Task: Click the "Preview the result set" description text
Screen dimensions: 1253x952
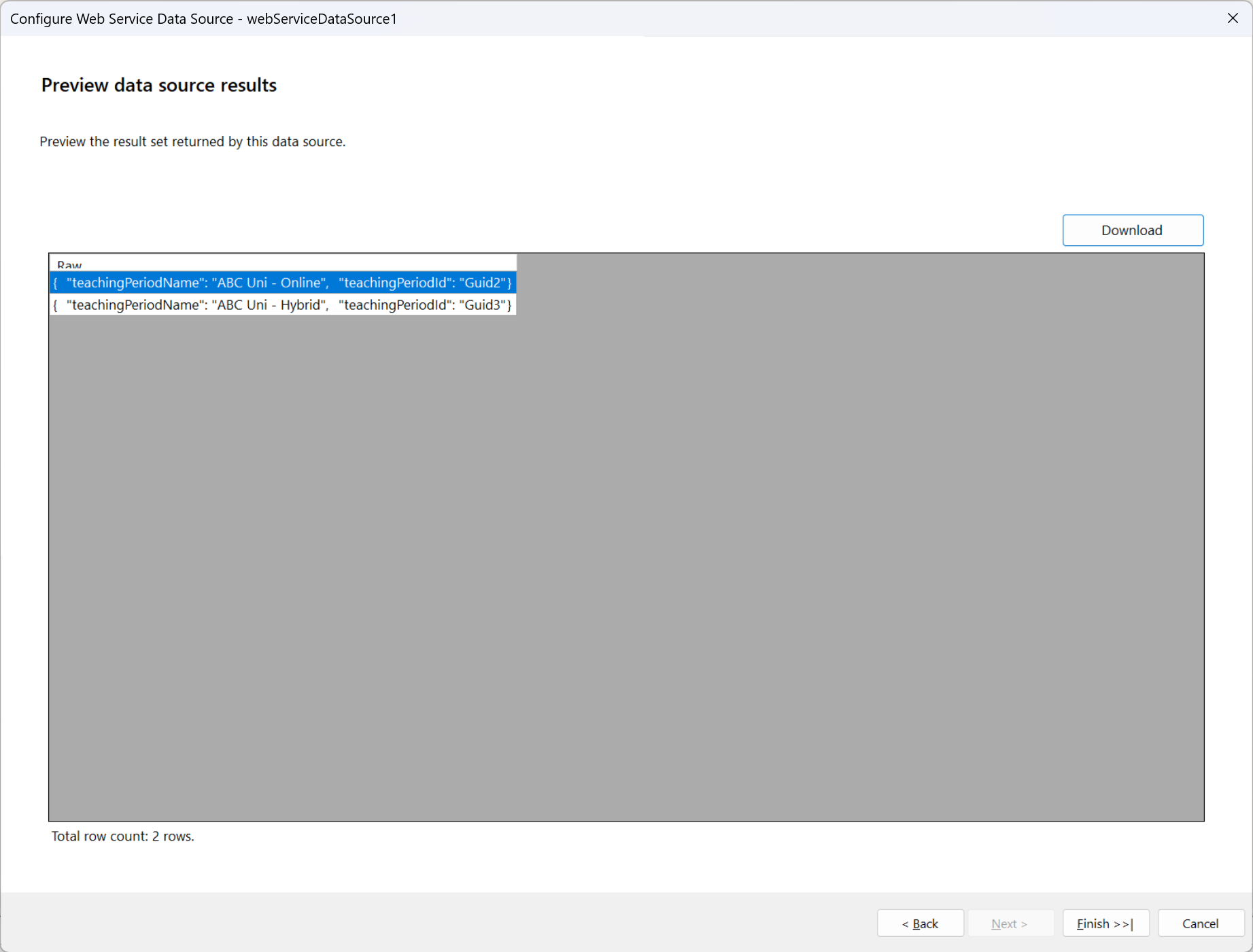Action: (192, 141)
